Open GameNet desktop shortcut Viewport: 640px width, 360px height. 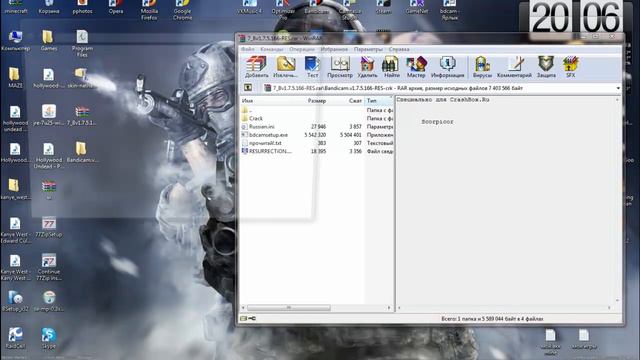[417, 7]
